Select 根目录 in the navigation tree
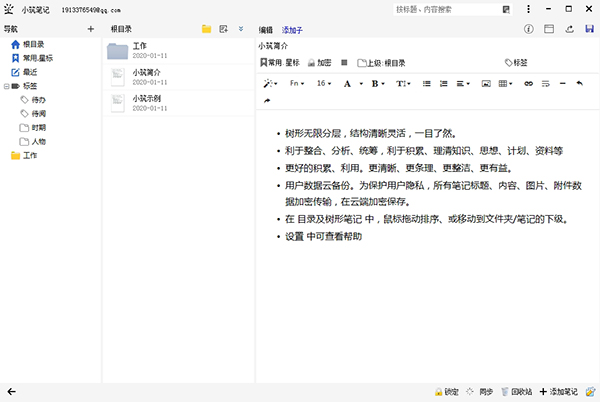This screenshot has height=402, width=600. (32, 44)
